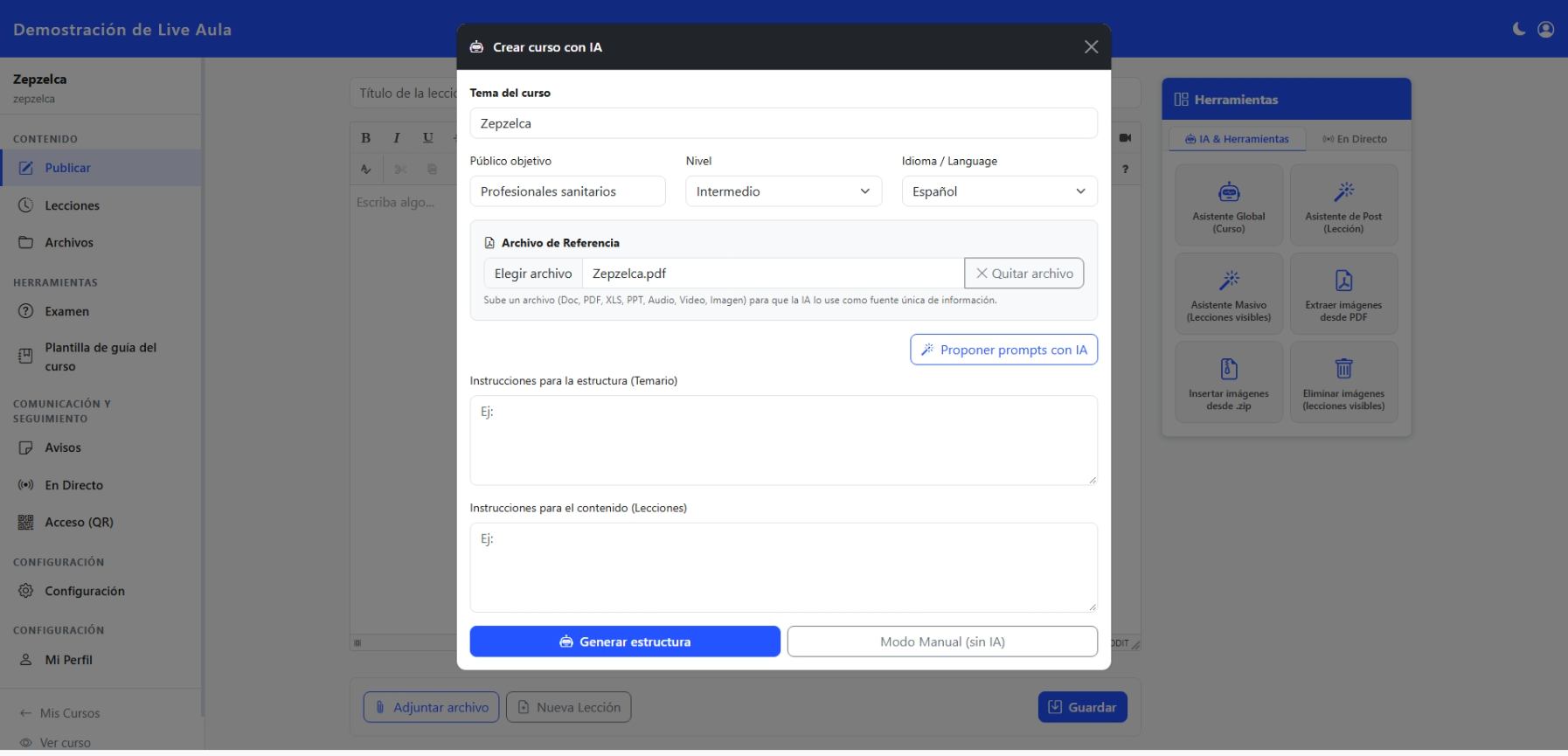This screenshot has height=756, width=1568.
Task: Open the editor help question mark
Action: click(1125, 170)
